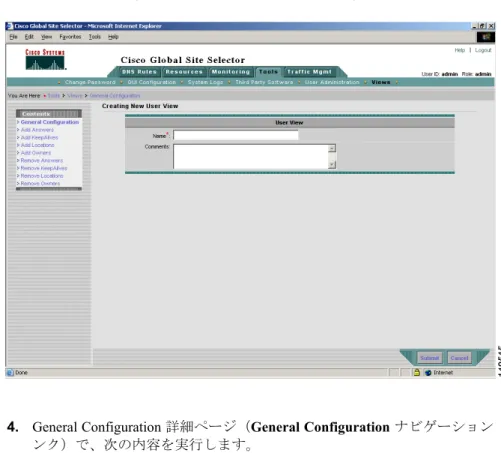
Task: Open Add Locations in Contents panel
Action: click(x=37, y=145)
